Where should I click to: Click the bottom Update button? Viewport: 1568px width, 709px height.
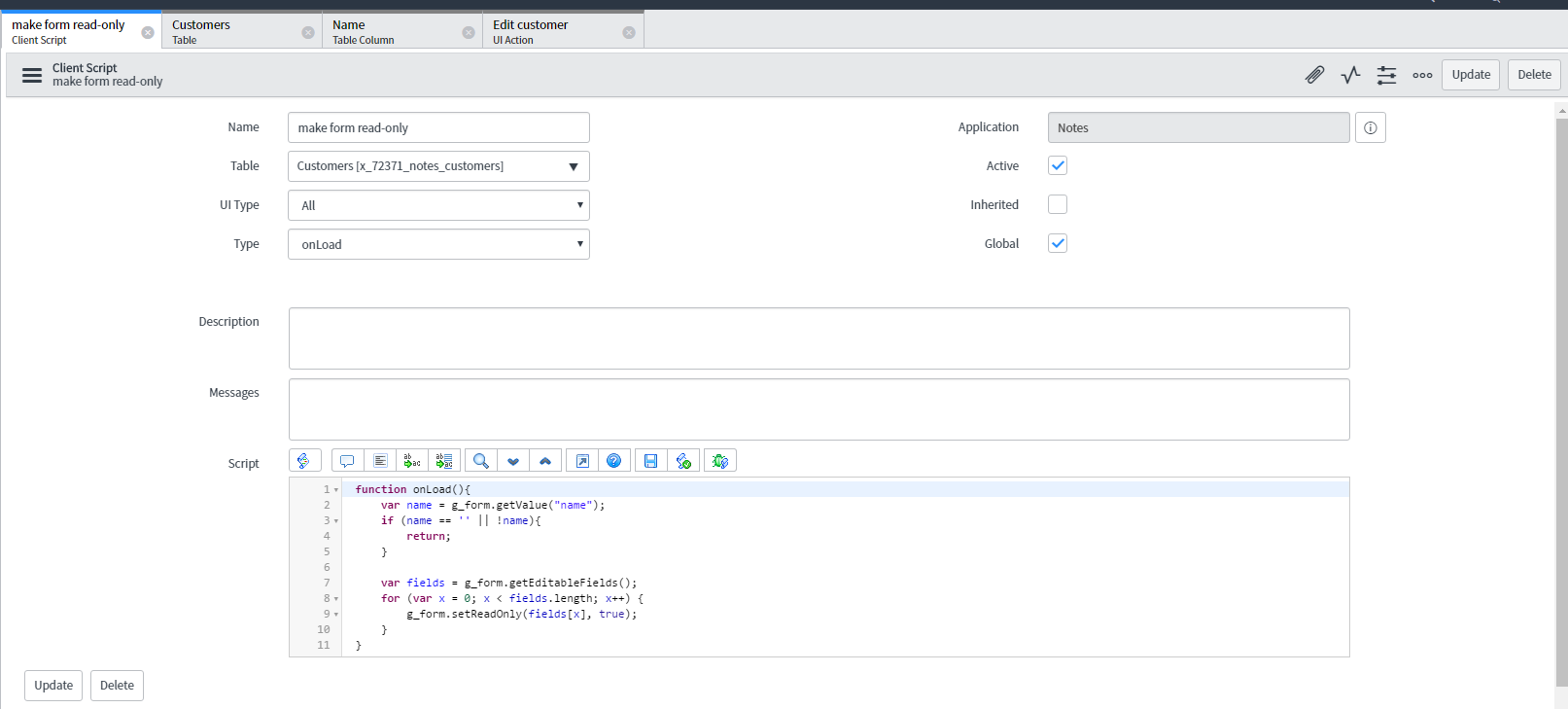click(53, 686)
